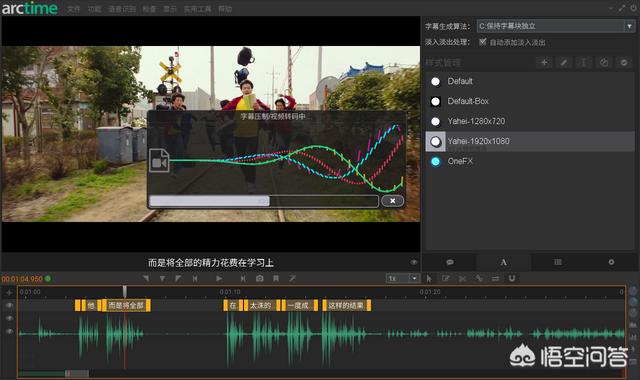Click the add track plus icon
The width and height of the screenshot is (640, 380).
[9, 293]
